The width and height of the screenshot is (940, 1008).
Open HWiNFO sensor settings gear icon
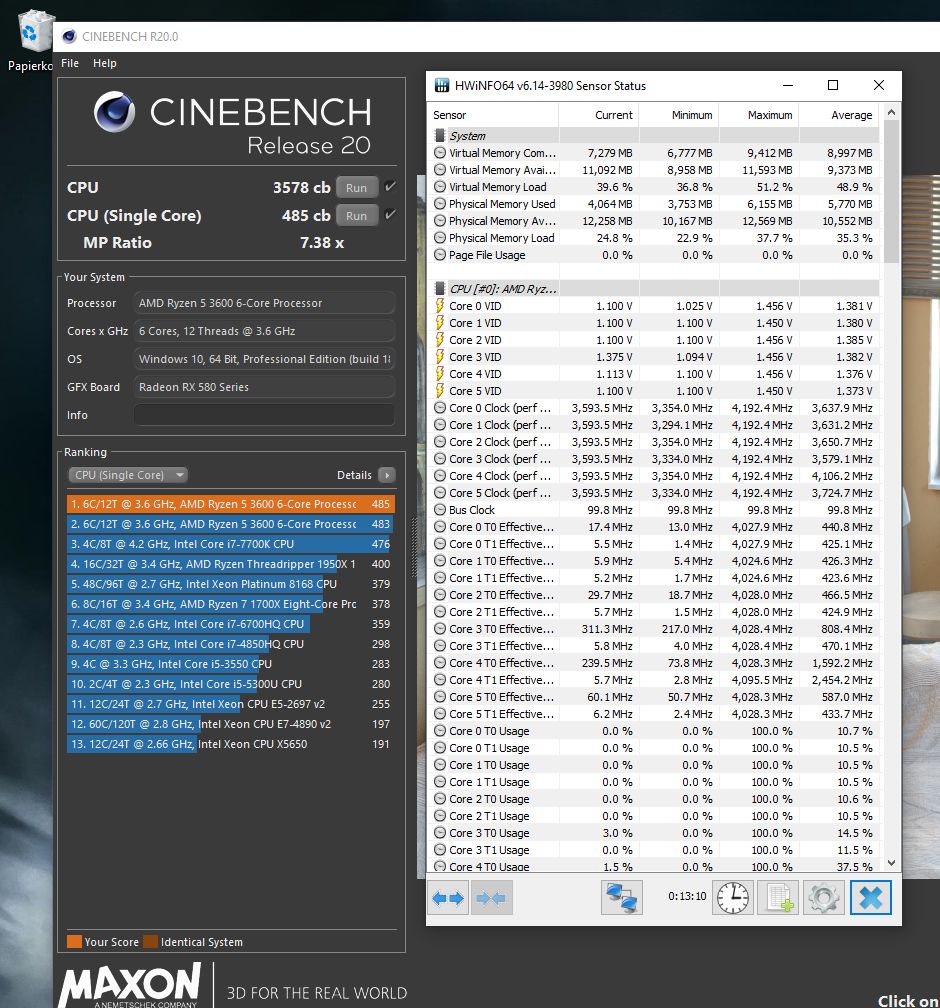point(823,897)
